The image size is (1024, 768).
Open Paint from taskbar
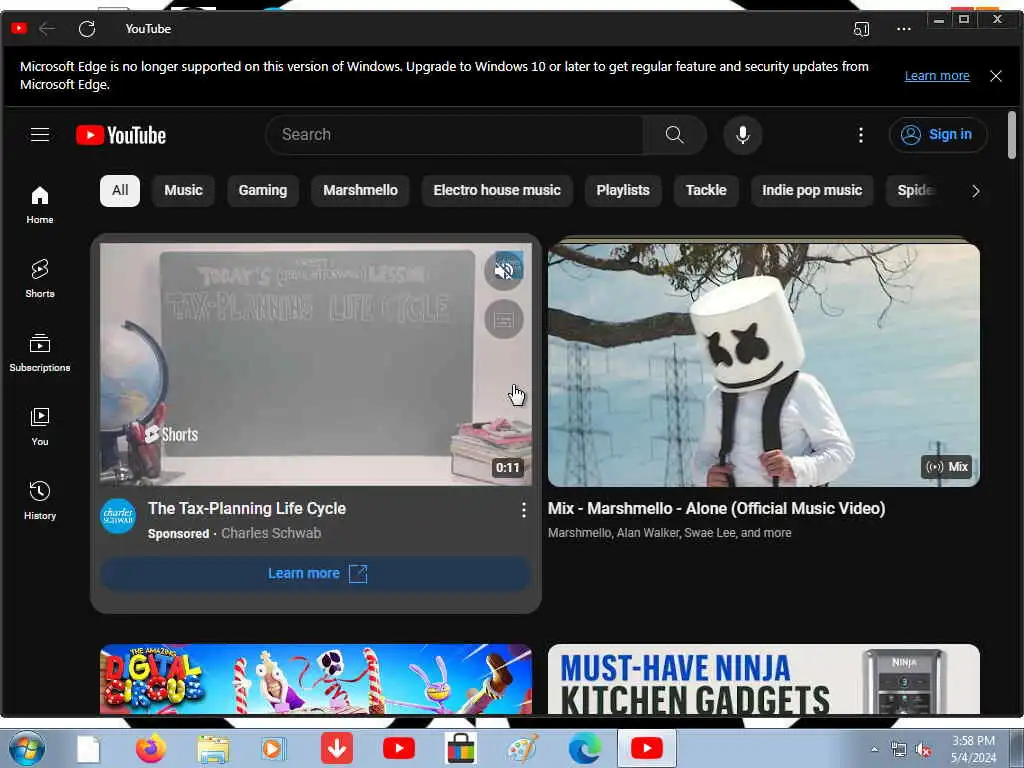522,748
